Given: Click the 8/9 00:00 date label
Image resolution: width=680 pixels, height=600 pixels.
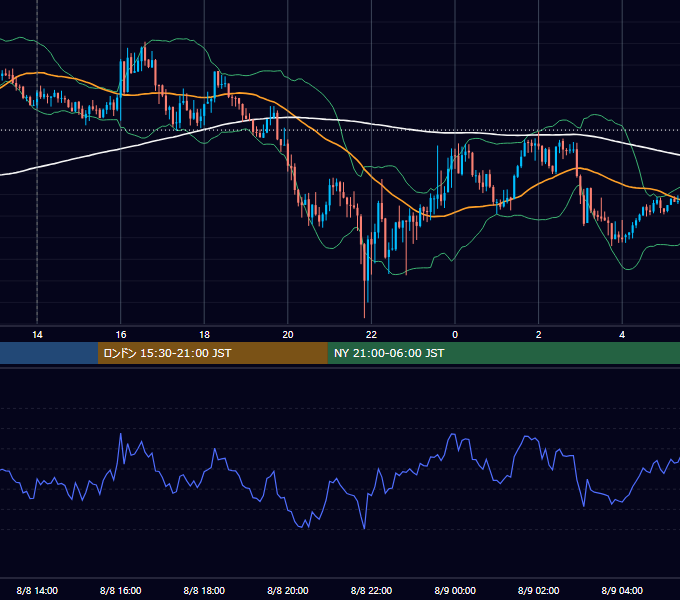Looking at the screenshot, I should pos(455,590).
